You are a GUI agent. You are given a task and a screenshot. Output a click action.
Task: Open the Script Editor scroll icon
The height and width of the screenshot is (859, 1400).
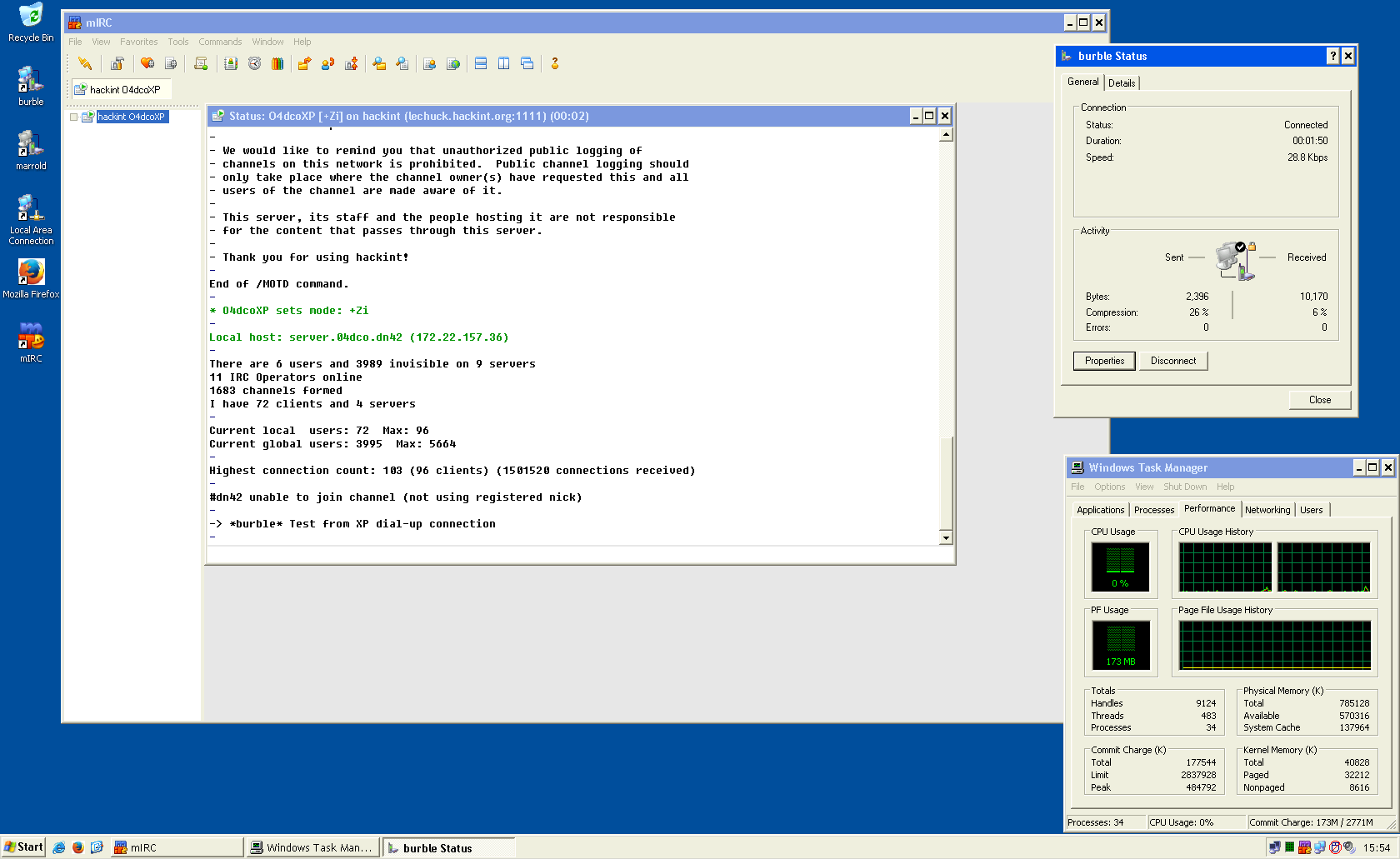[x=201, y=63]
